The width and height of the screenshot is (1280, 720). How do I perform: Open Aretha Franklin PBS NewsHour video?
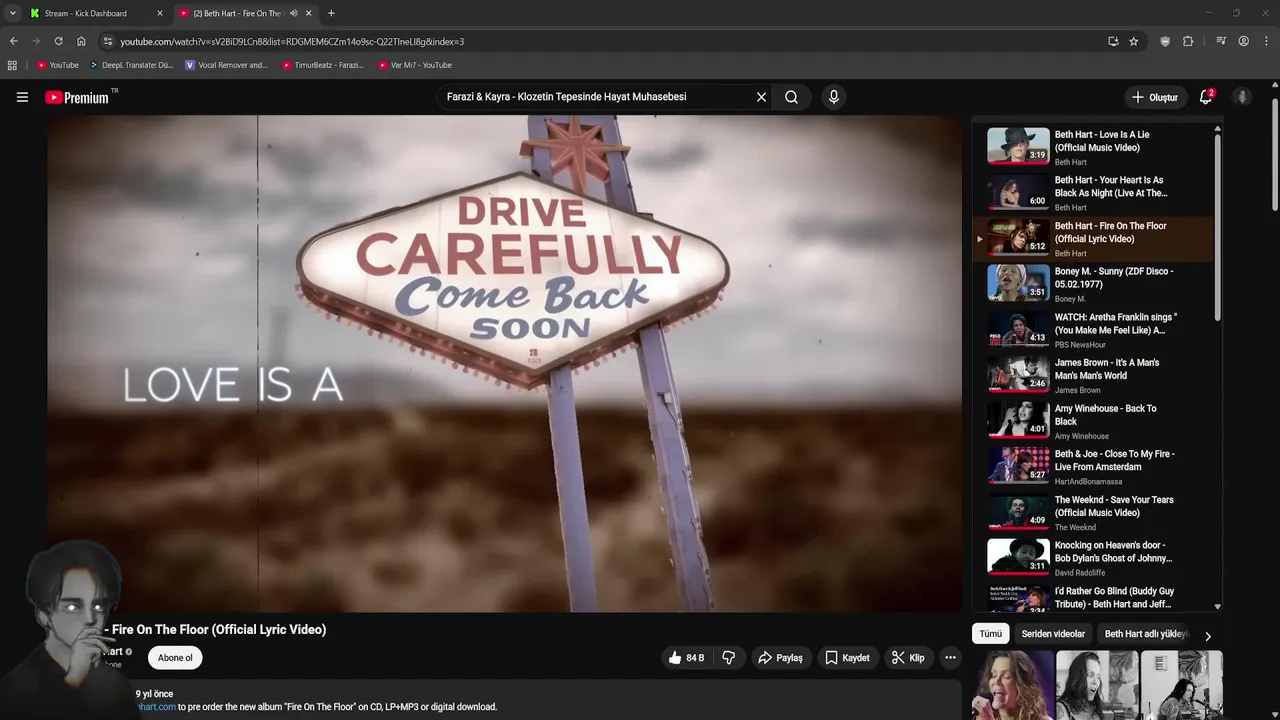pos(1093,329)
